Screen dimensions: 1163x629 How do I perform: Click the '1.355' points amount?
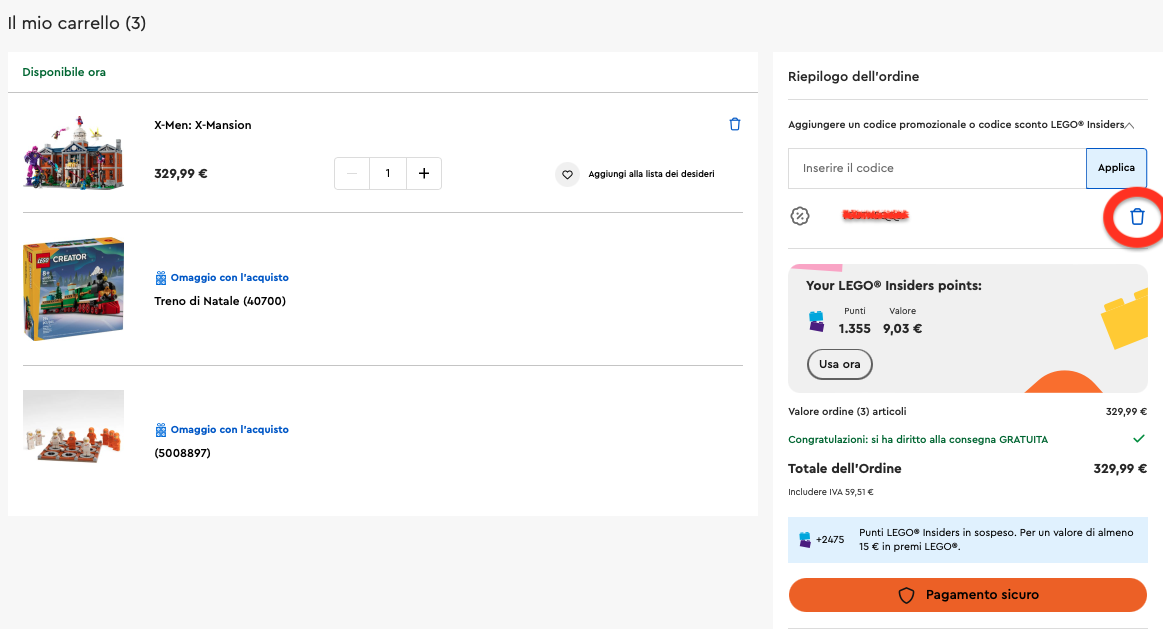[x=854, y=329]
